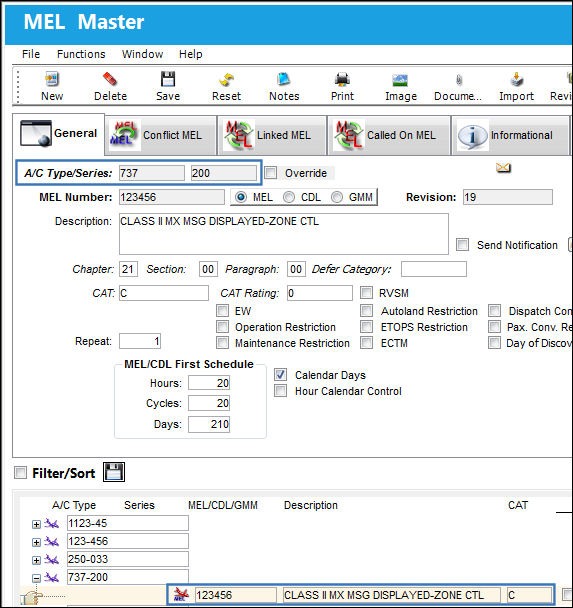Toggle ETOPS Restriction checkbox

(x=366, y=326)
